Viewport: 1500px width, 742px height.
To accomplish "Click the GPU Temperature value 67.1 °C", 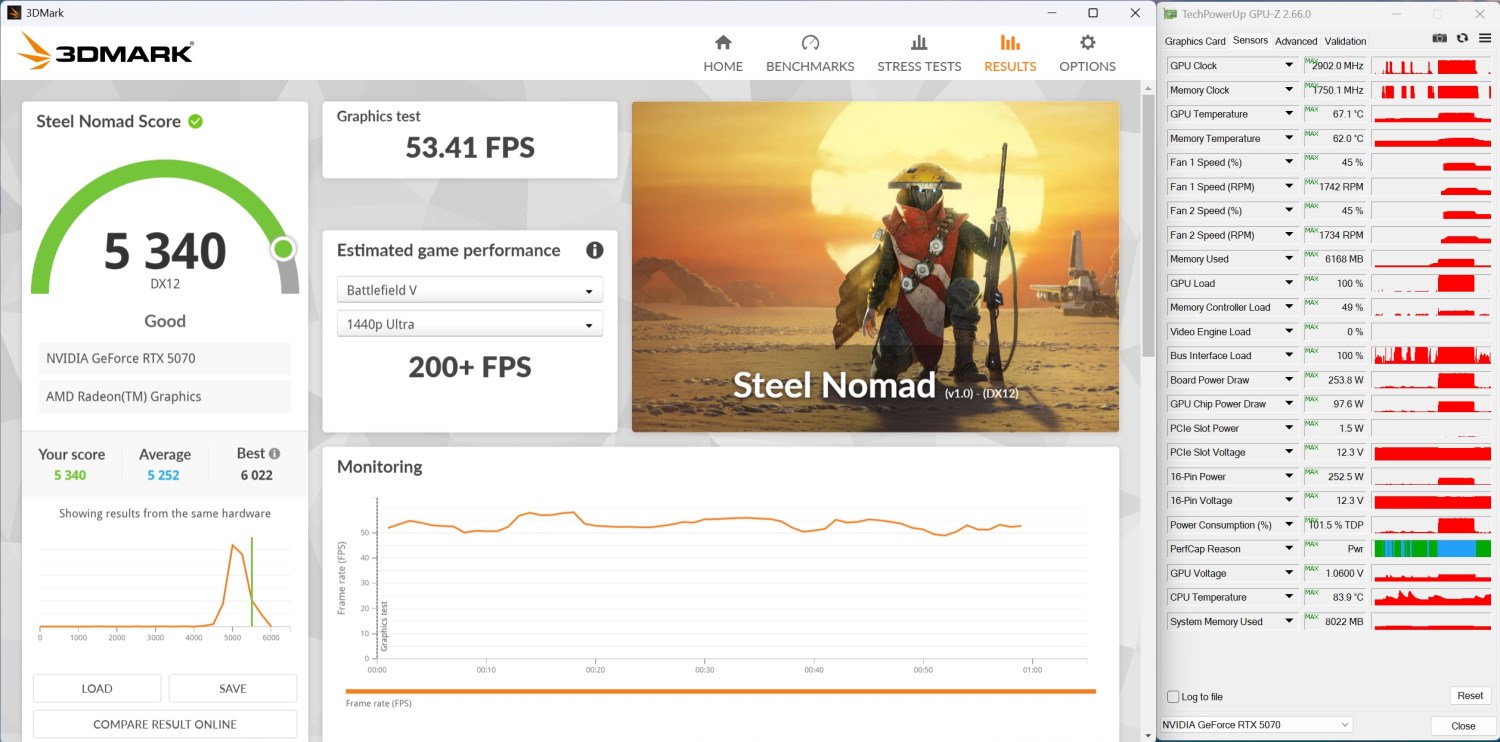I will pyautogui.click(x=1346, y=114).
